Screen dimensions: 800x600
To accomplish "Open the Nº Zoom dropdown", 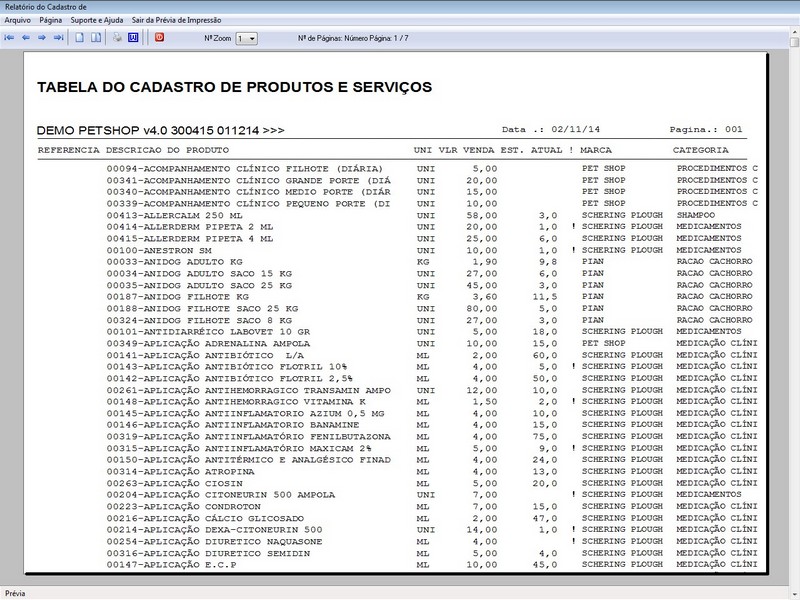I will click(254, 37).
